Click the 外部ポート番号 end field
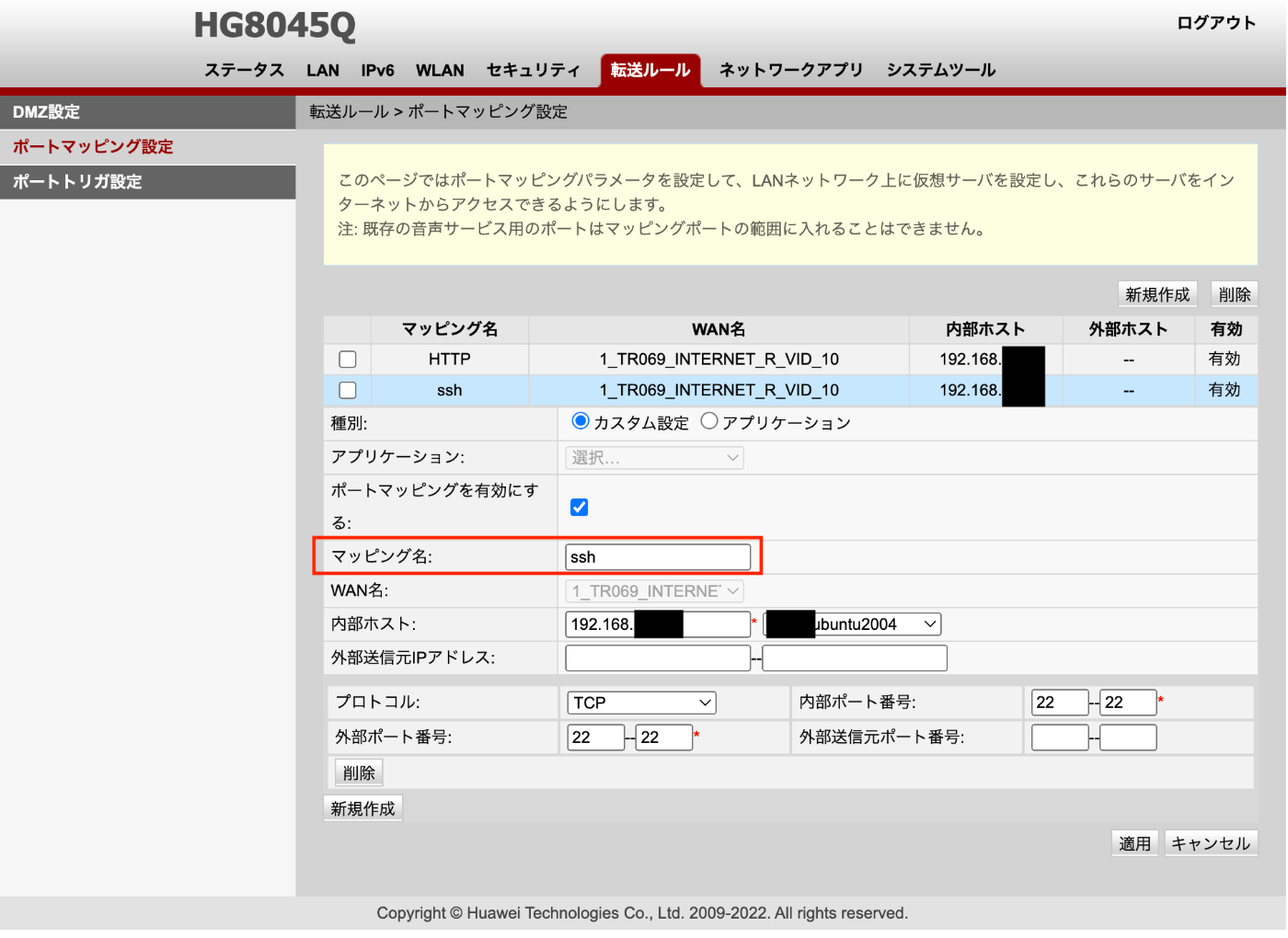Image resolution: width=1288 pixels, height=938 pixels. point(664,738)
